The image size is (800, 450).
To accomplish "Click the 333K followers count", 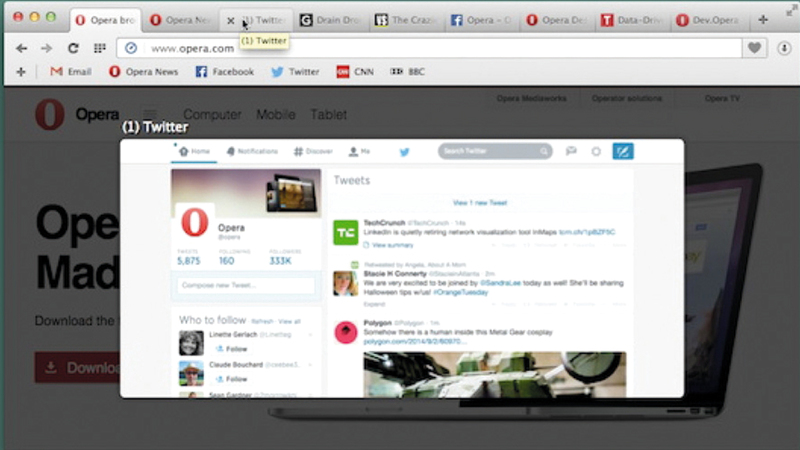I will (281, 261).
